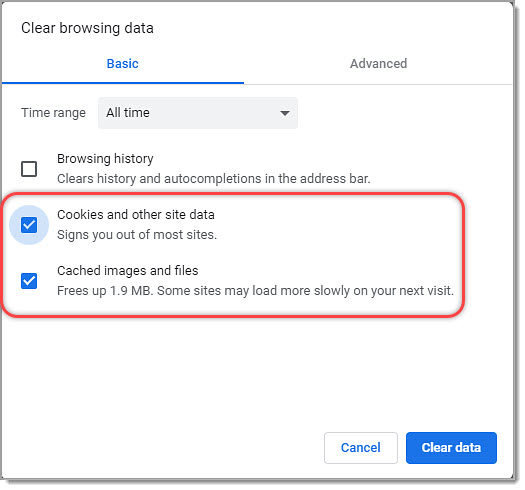This screenshot has width=525, height=490.
Task: Click the Browsing history label text
Action: [105, 159]
